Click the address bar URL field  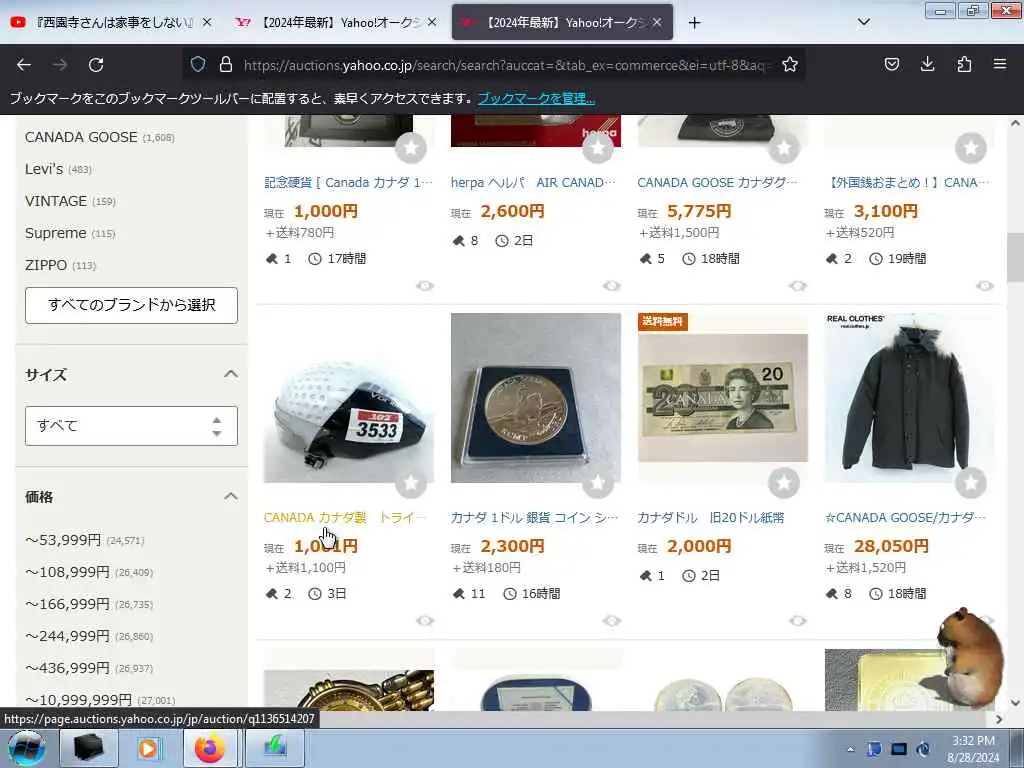point(506,65)
